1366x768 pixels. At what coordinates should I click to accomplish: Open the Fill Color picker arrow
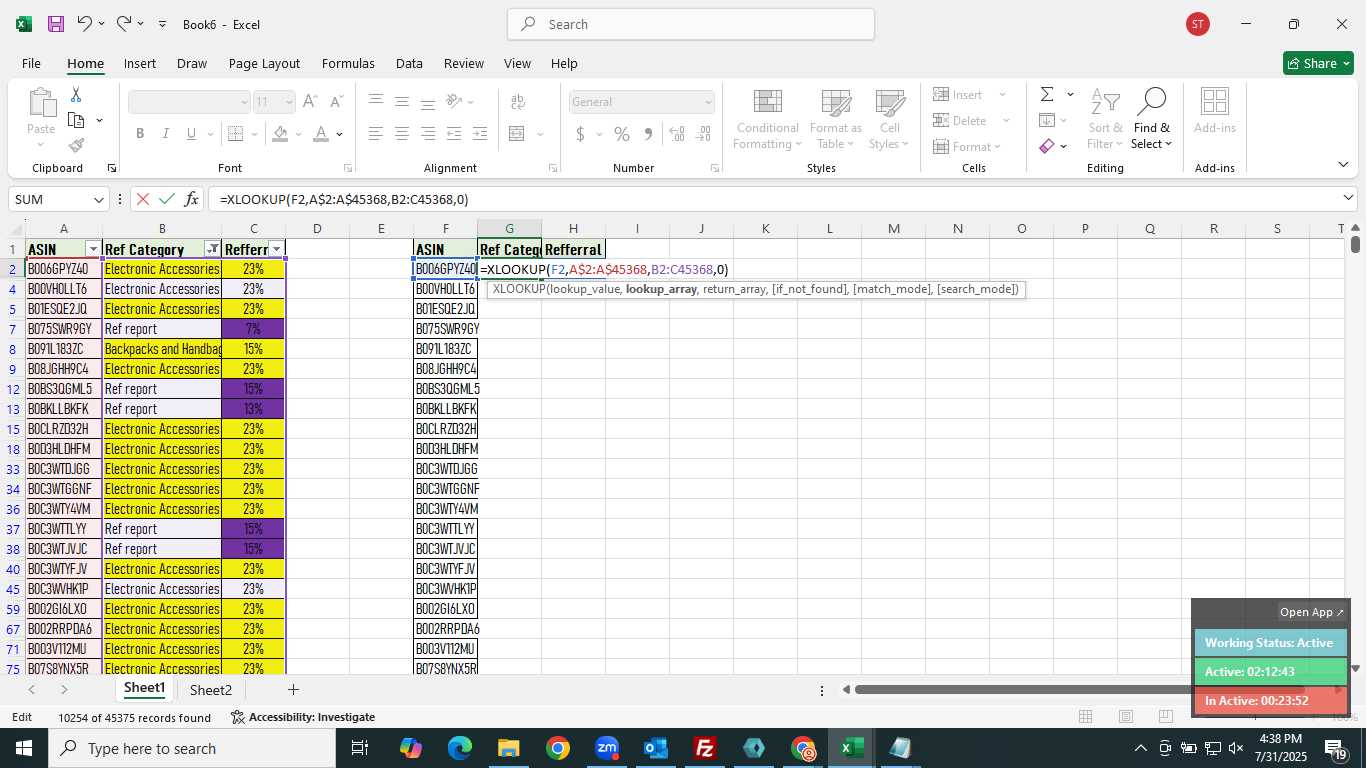coord(300,134)
